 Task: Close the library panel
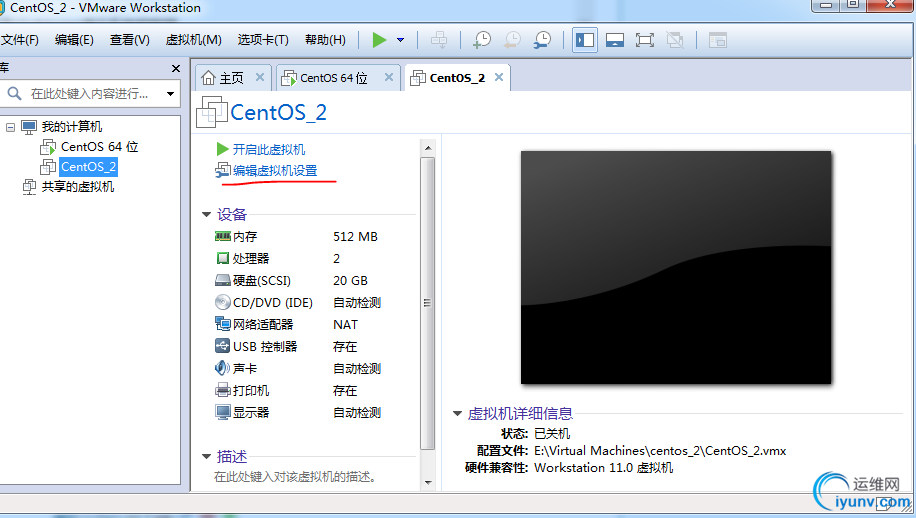click(176, 68)
